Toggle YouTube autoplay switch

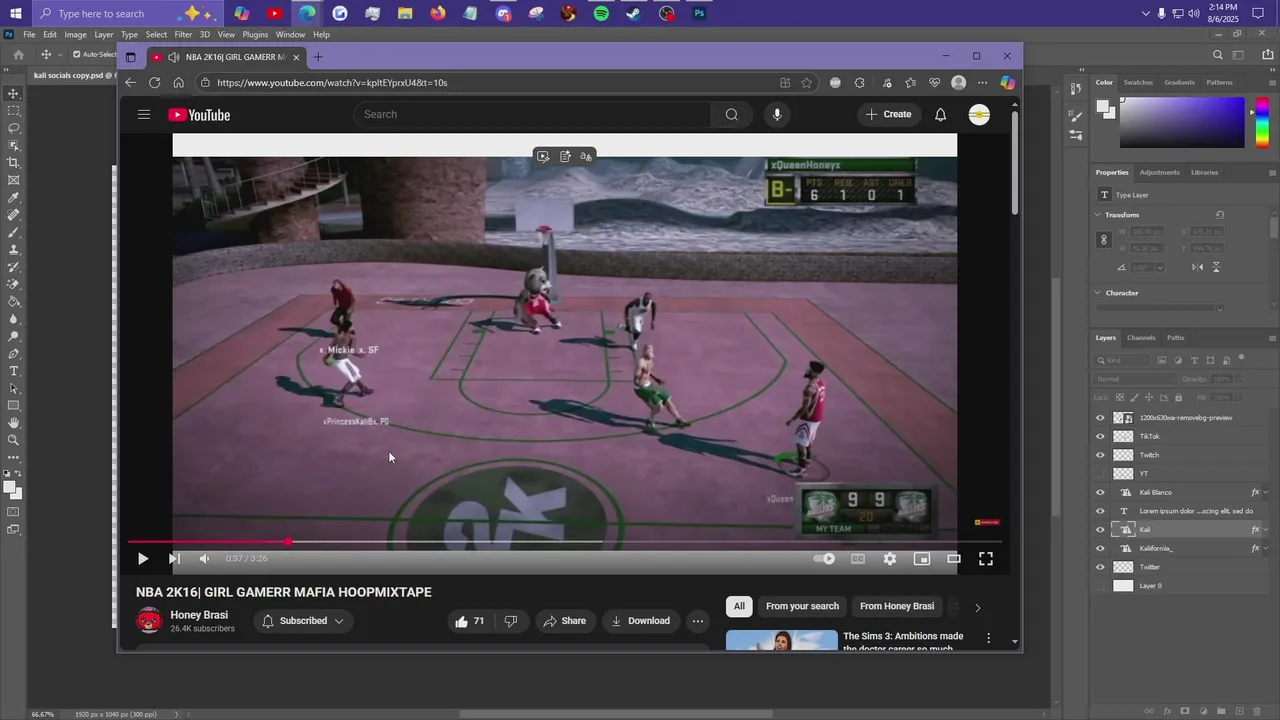pos(825,559)
